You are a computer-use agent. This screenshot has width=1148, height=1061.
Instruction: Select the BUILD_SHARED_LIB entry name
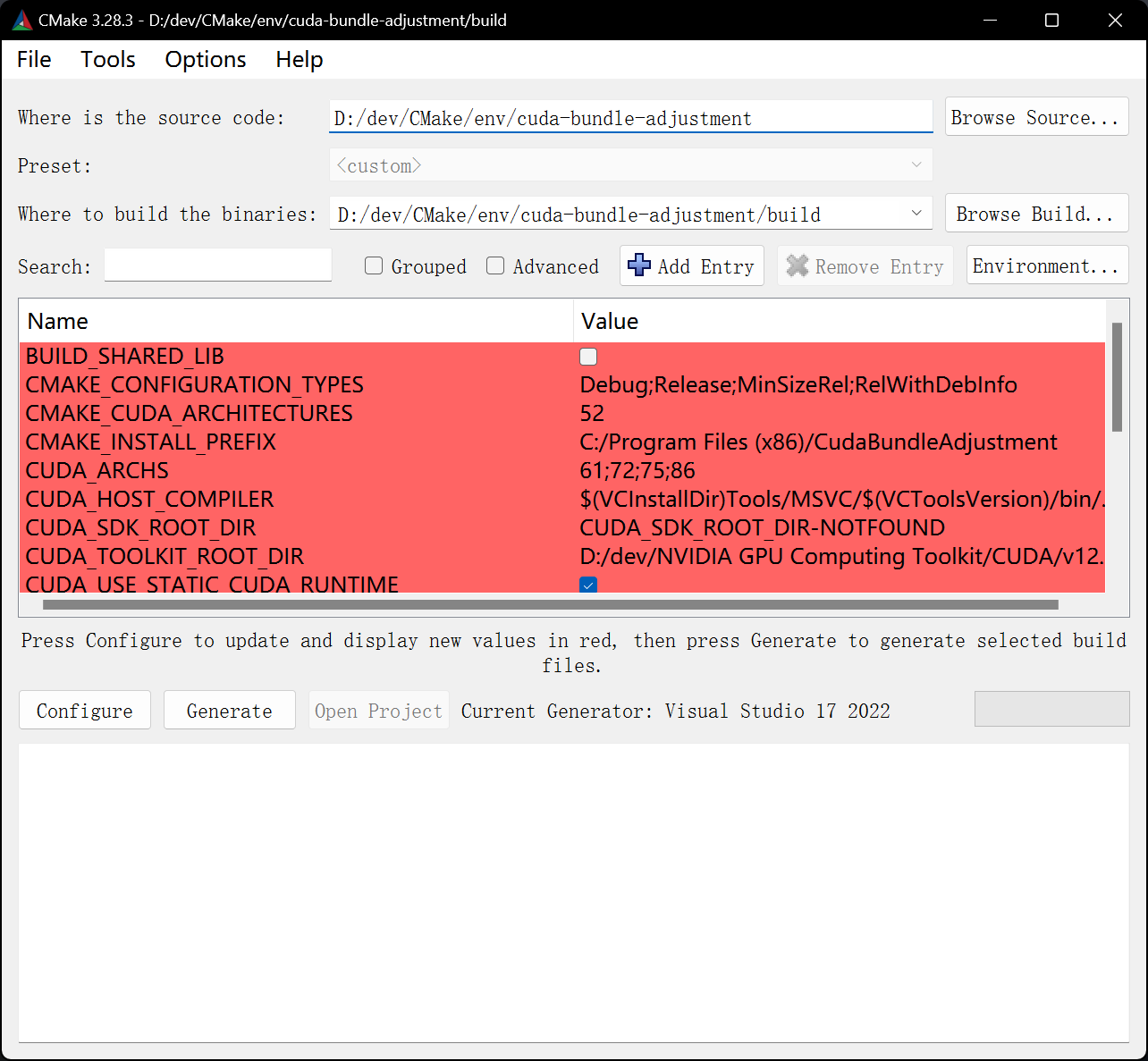click(125, 357)
